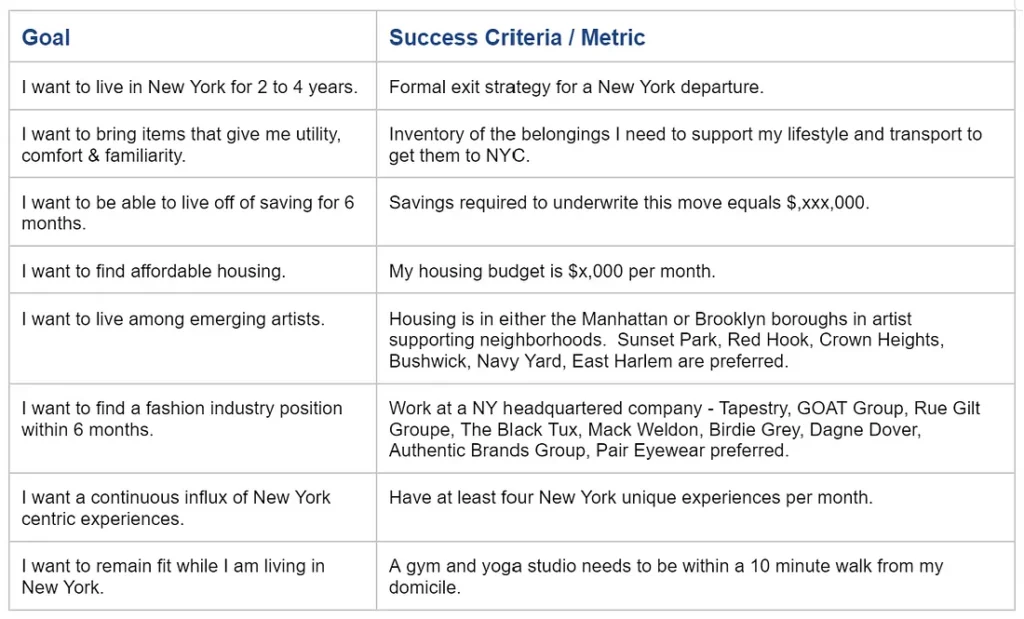Select the "continuous influx of New York" goal
This screenshot has width=1024, height=619.
(175, 508)
